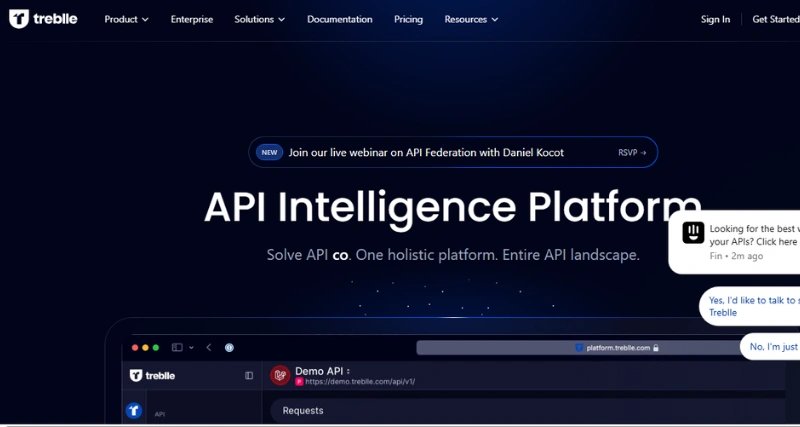This screenshot has width=800, height=427.
Task: Open the Product dropdown menu
Action: tap(127, 19)
